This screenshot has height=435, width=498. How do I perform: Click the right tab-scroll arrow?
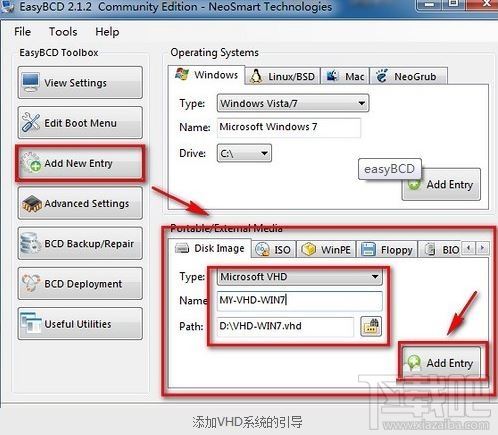pos(482,248)
